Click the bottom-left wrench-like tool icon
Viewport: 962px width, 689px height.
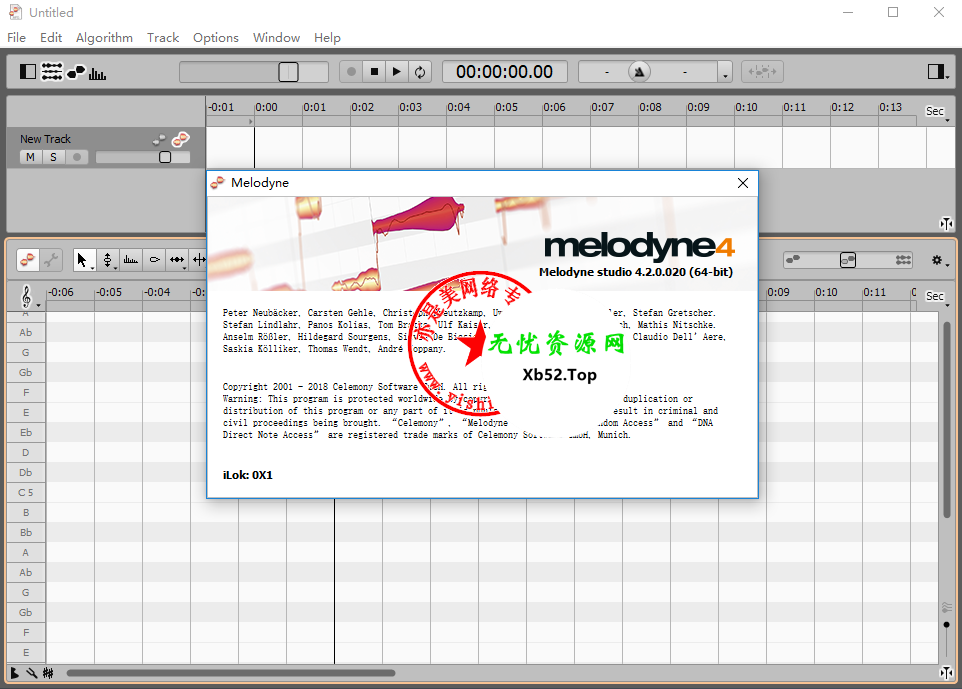pos(31,673)
